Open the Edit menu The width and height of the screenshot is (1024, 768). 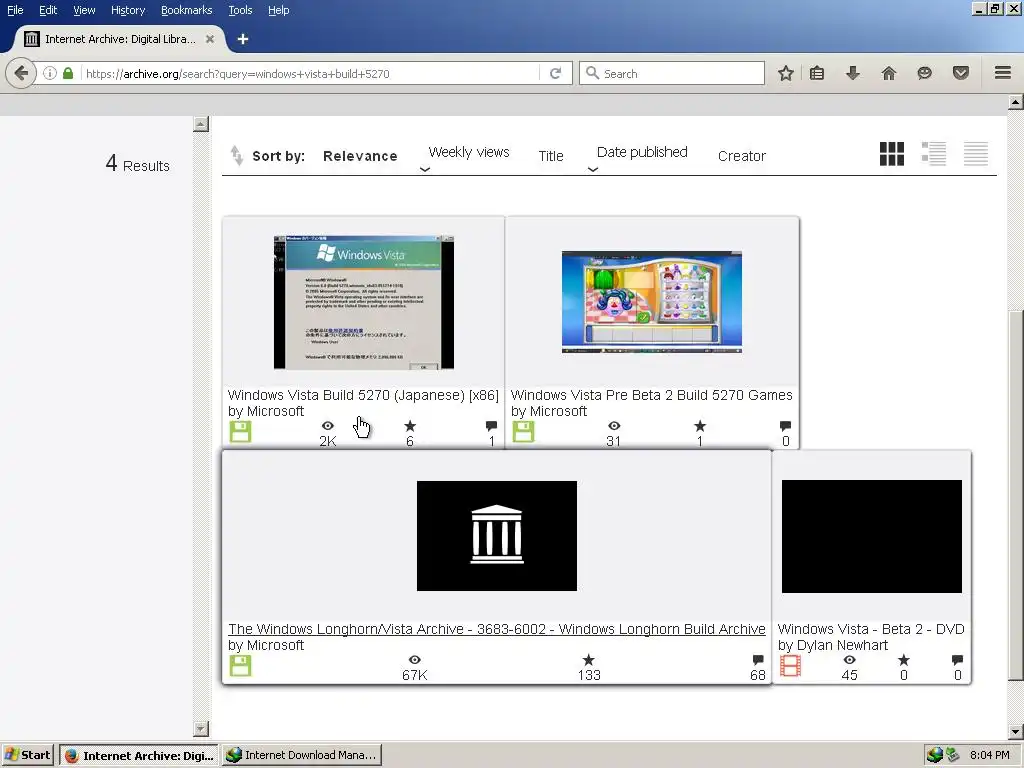[48, 10]
